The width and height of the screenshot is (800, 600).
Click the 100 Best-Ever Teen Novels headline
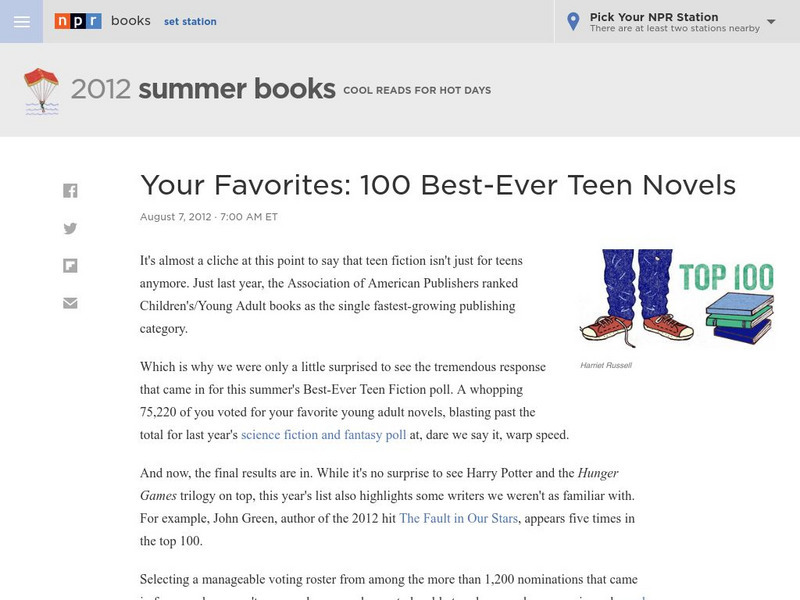tap(438, 185)
